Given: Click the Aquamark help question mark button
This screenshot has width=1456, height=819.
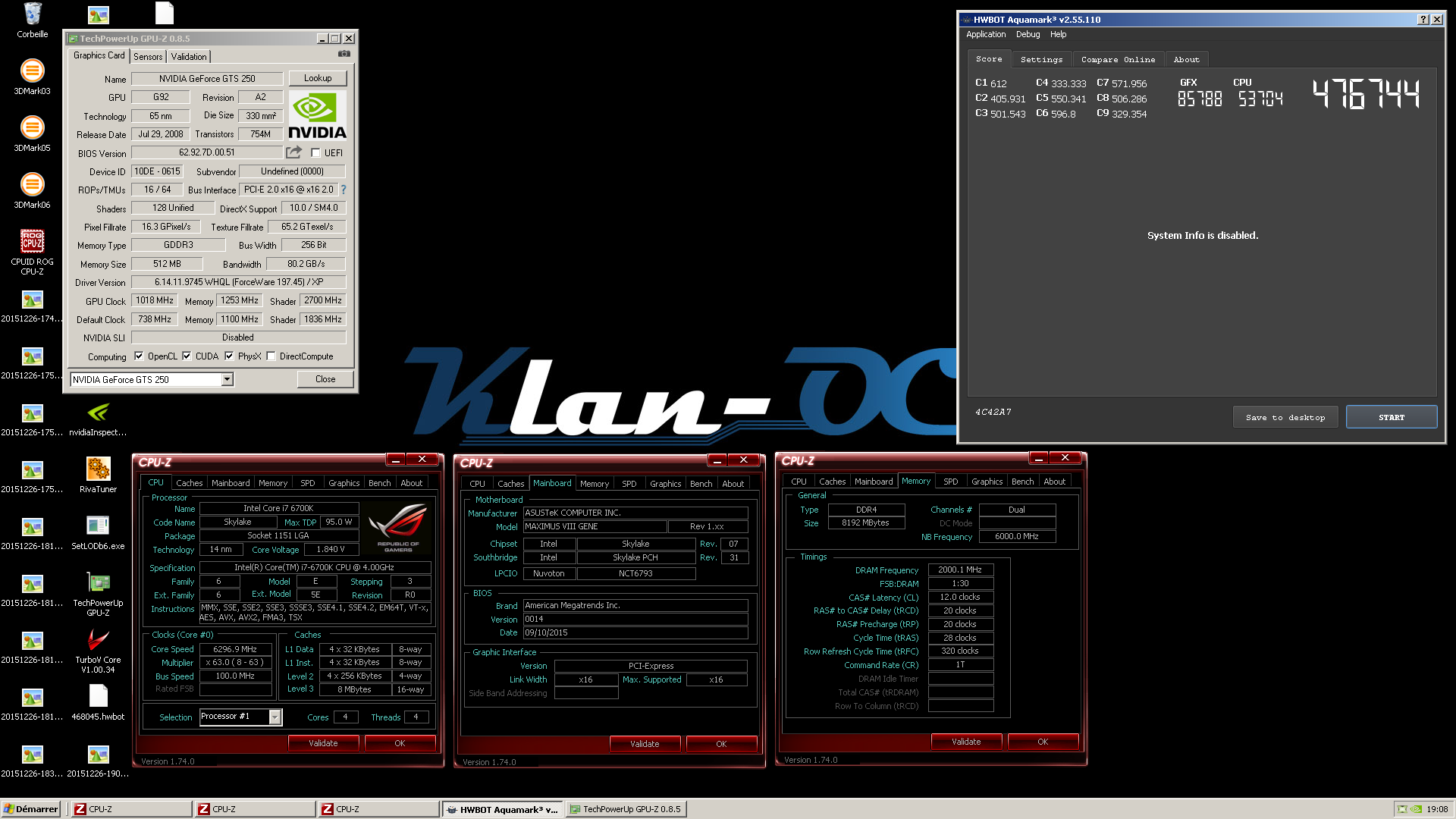Looking at the screenshot, I should [1423, 20].
